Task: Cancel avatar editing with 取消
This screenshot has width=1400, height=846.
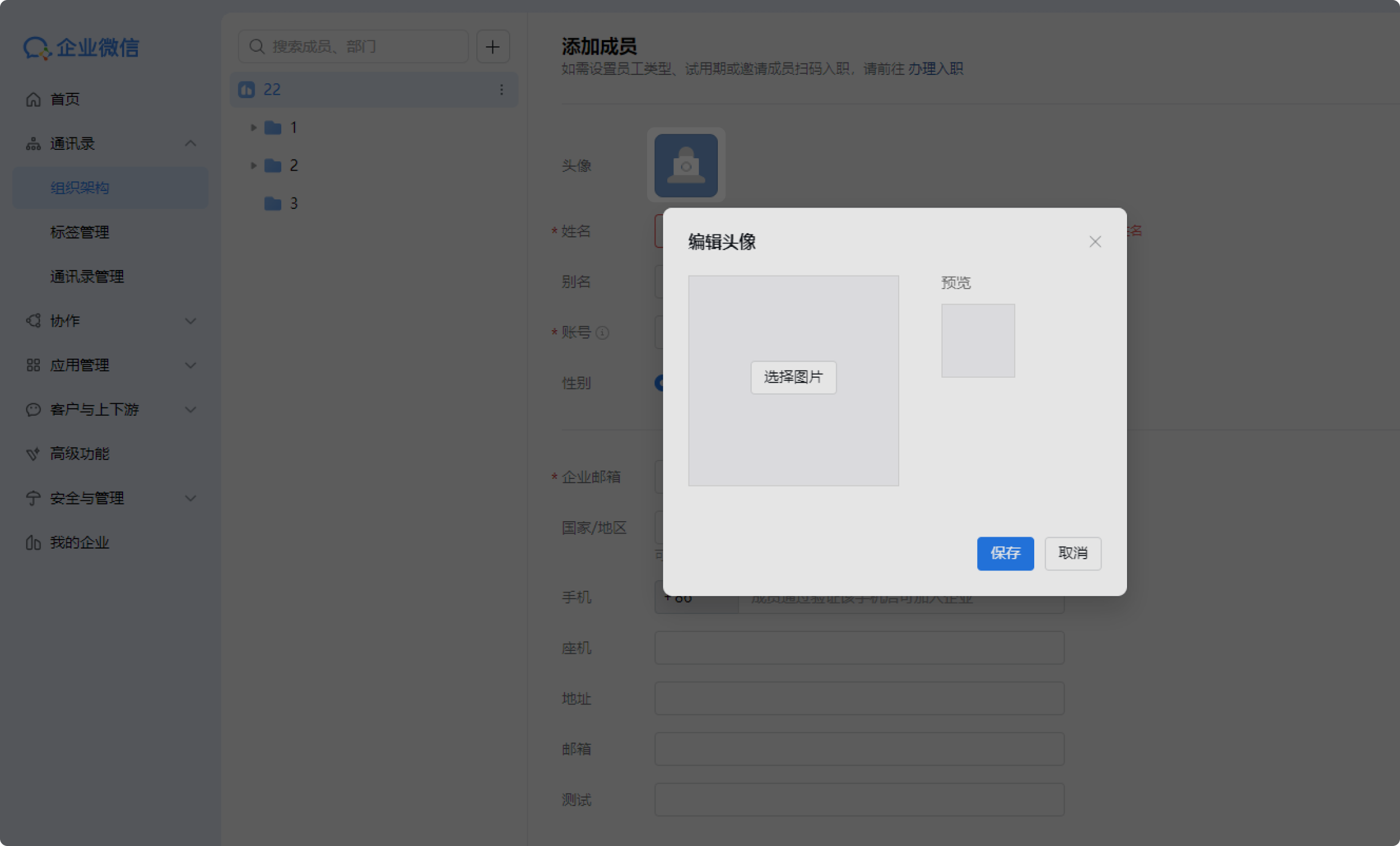Action: click(1073, 553)
